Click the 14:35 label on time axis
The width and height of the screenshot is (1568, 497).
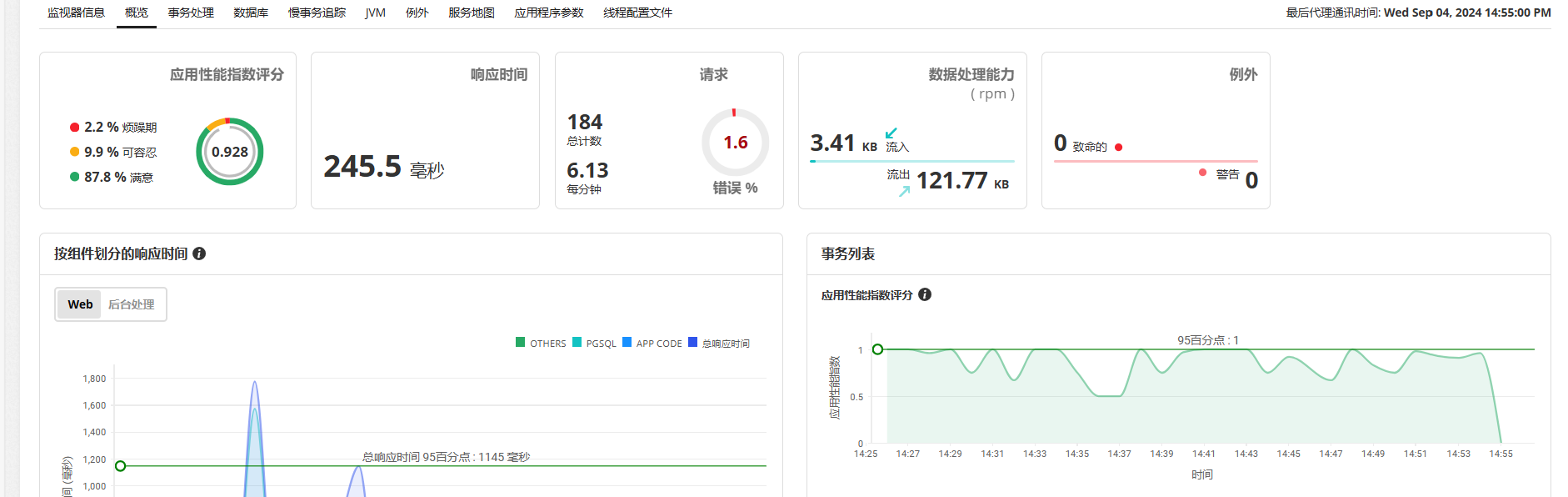point(1077,454)
